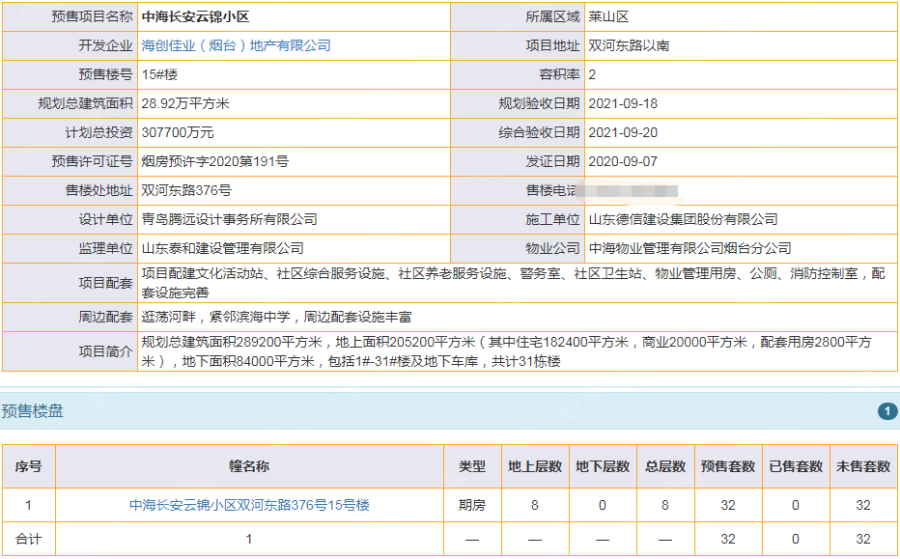Select contractor 山东德信建设集团股份有限公司
Screen dimensions: 900x559
pos(683,219)
